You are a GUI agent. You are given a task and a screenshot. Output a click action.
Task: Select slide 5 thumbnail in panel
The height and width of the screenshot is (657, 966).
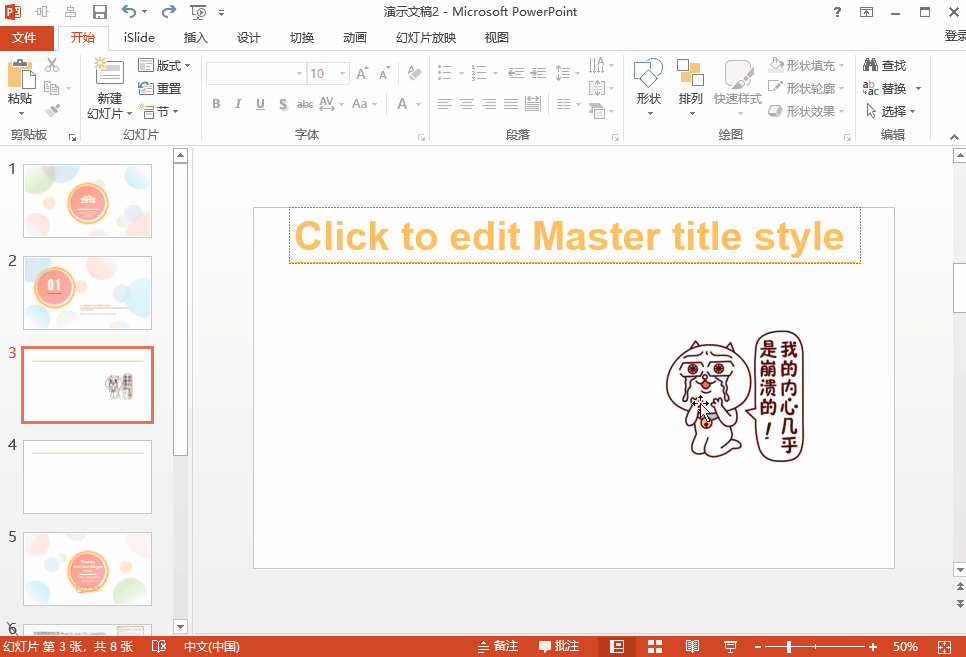coord(87,568)
